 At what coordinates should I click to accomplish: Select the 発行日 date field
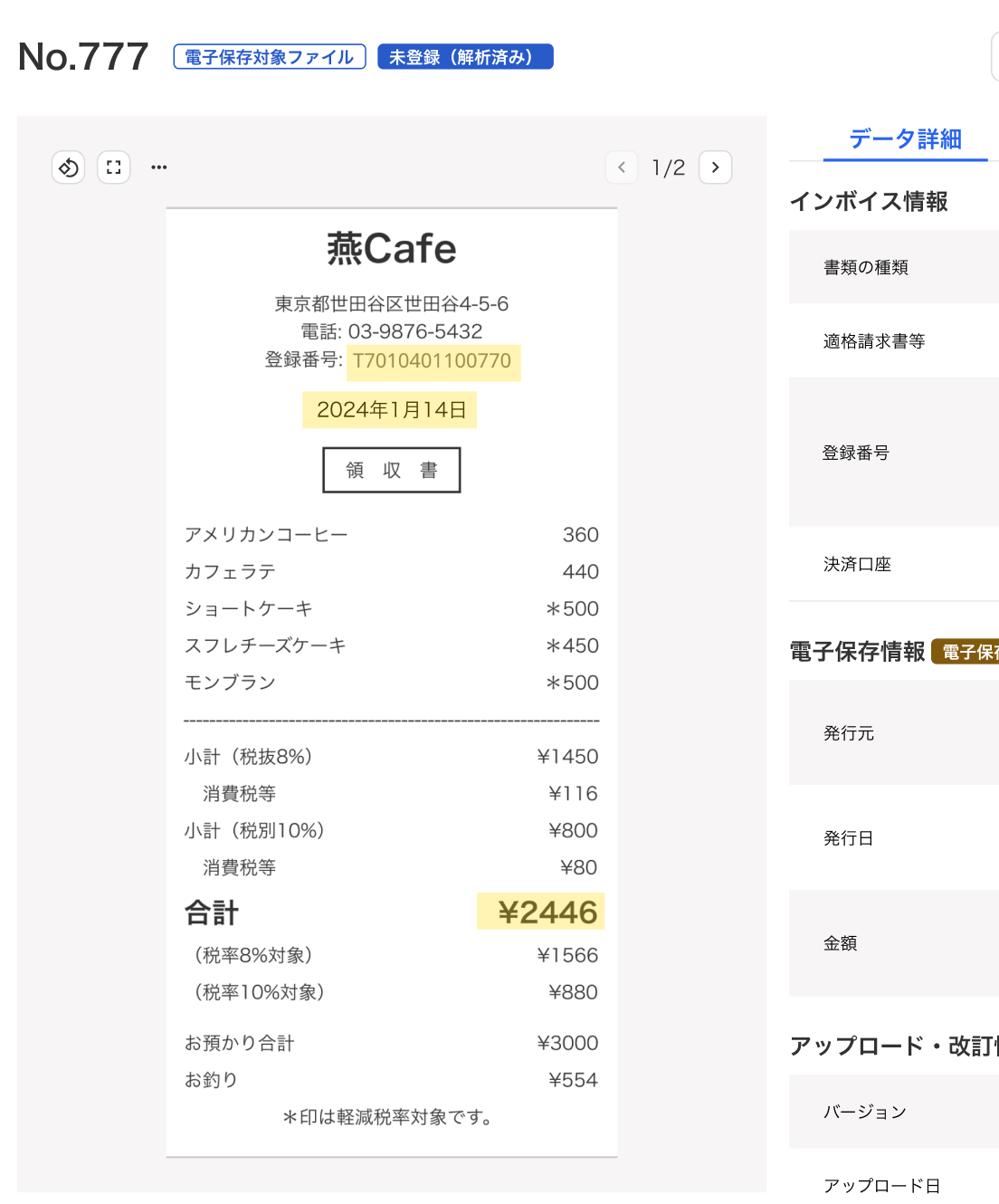click(849, 838)
